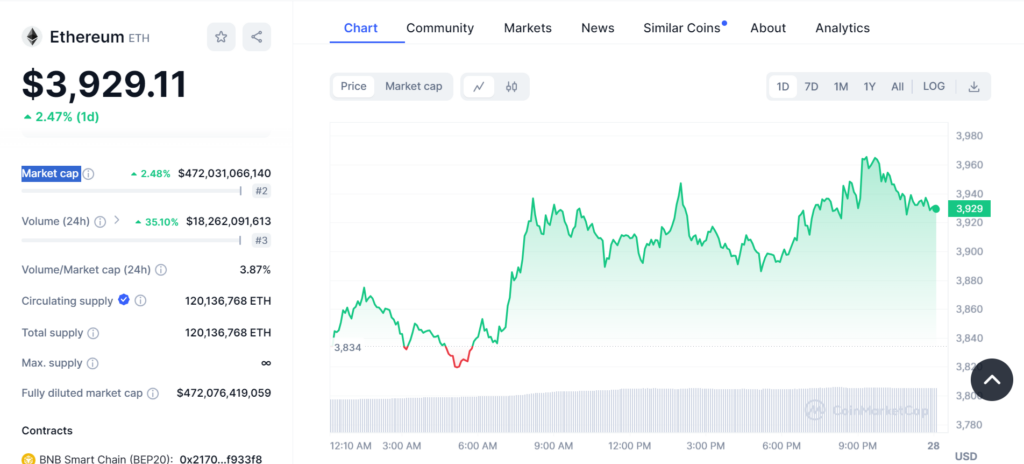1024x464 pixels.
Task: Open the News tab
Action: coord(598,28)
